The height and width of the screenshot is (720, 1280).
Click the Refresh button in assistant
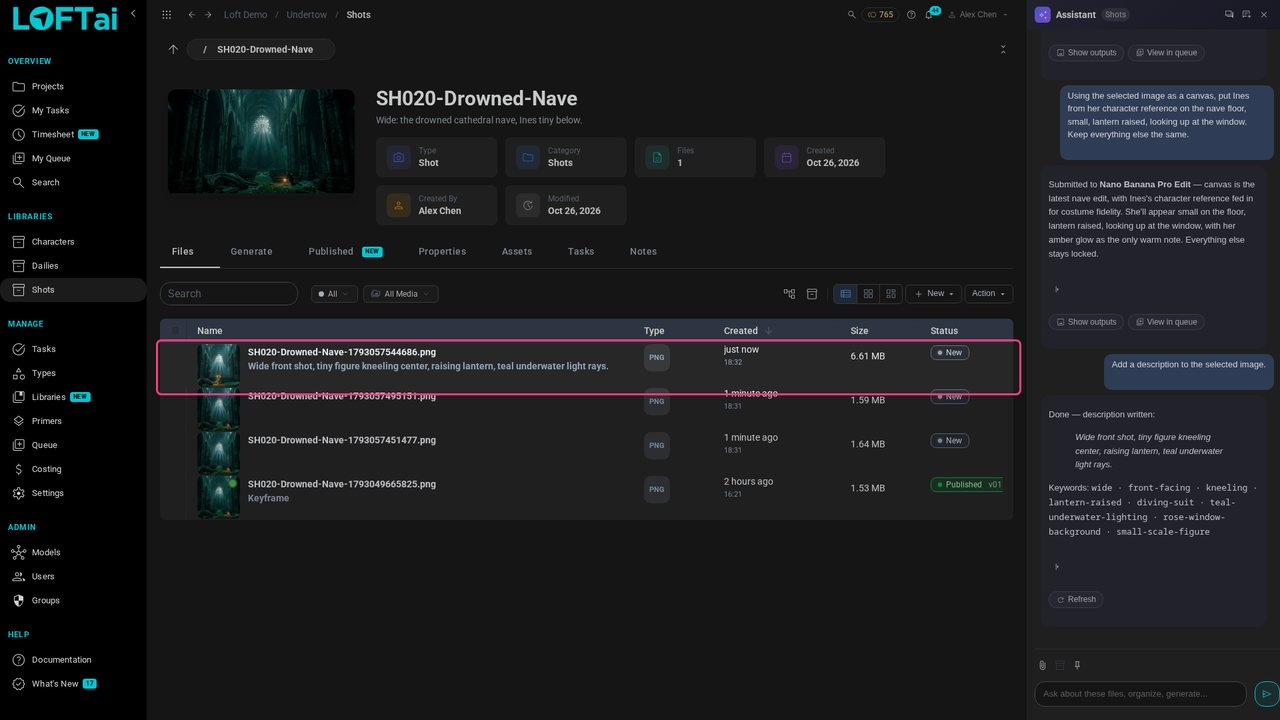click(1075, 599)
